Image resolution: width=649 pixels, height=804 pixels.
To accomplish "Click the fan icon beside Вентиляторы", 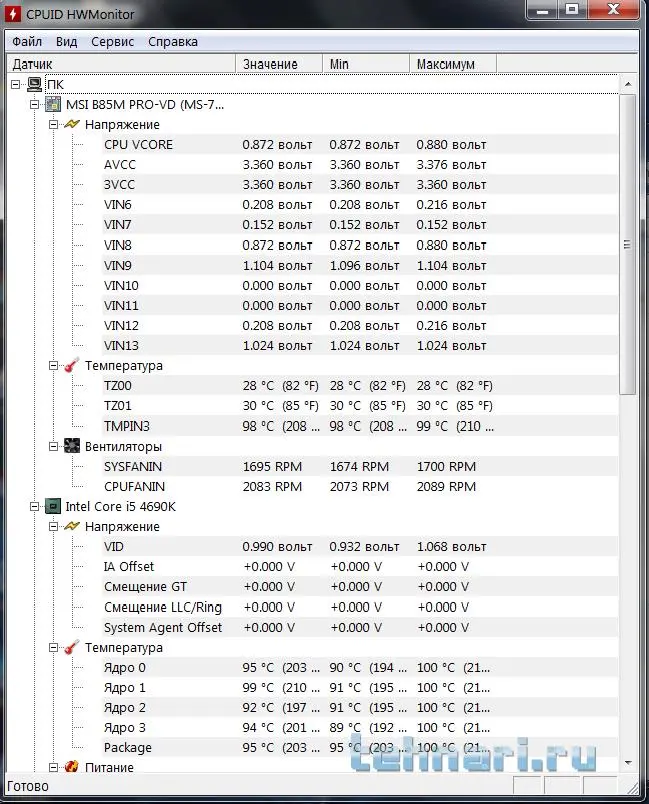I will [x=72, y=446].
